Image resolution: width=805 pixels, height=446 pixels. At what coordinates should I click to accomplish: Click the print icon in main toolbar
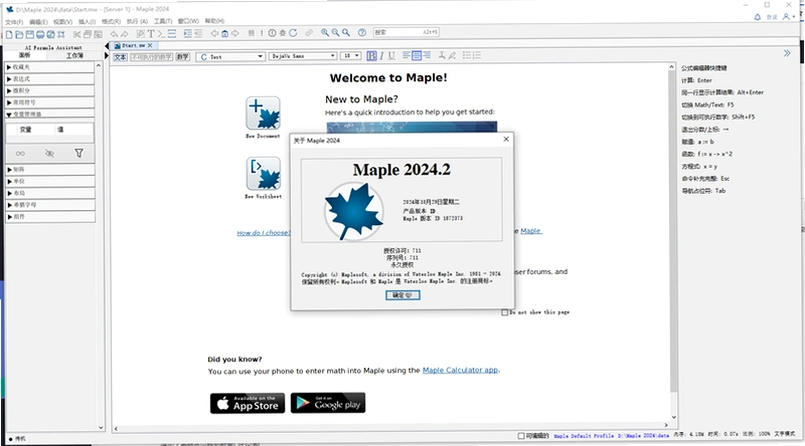click(x=40, y=34)
